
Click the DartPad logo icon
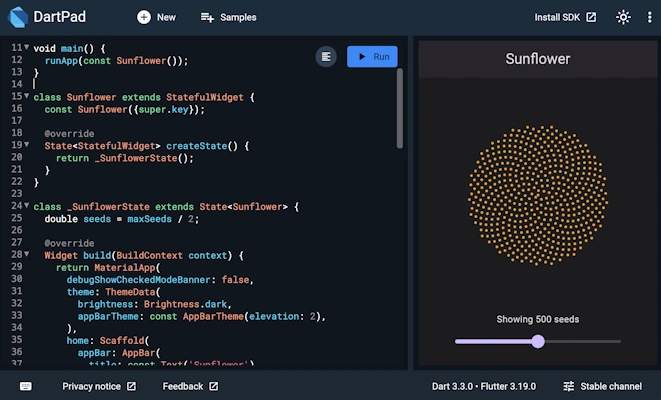pyautogui.click(x=18, y=17)
